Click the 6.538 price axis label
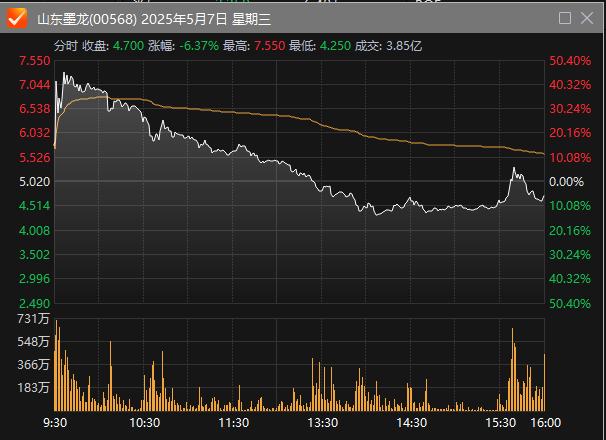 35,109
